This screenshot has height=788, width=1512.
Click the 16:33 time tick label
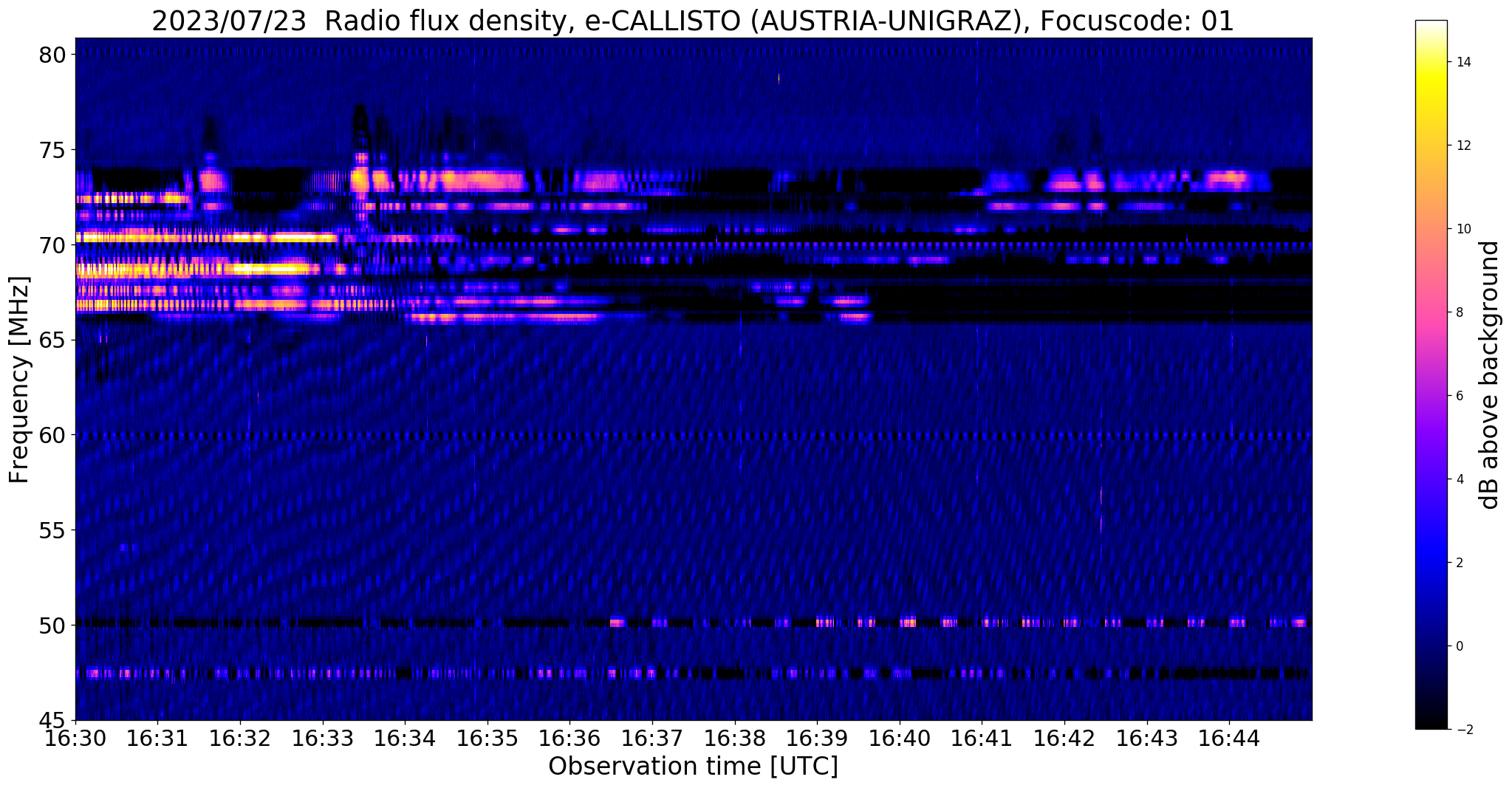tap(323, 739)
